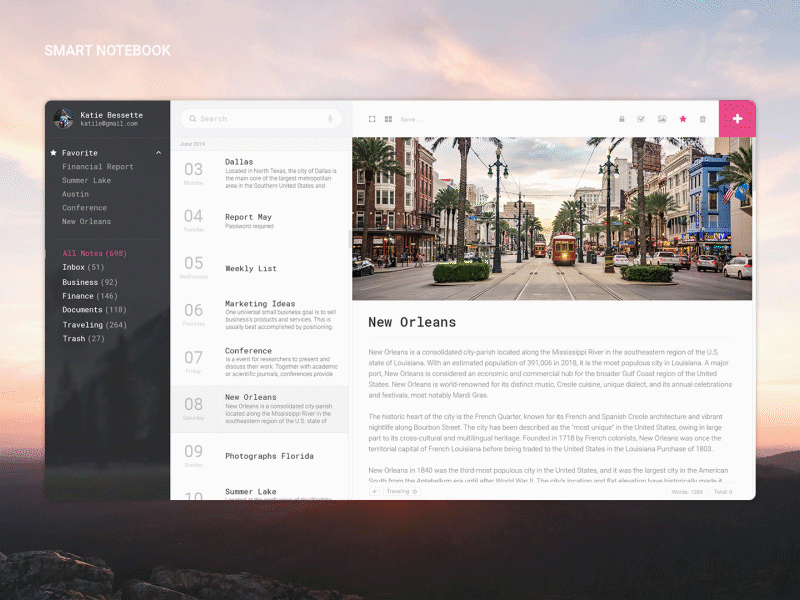
Task: Activate voice search microphone icon
Action: [330, 119]
